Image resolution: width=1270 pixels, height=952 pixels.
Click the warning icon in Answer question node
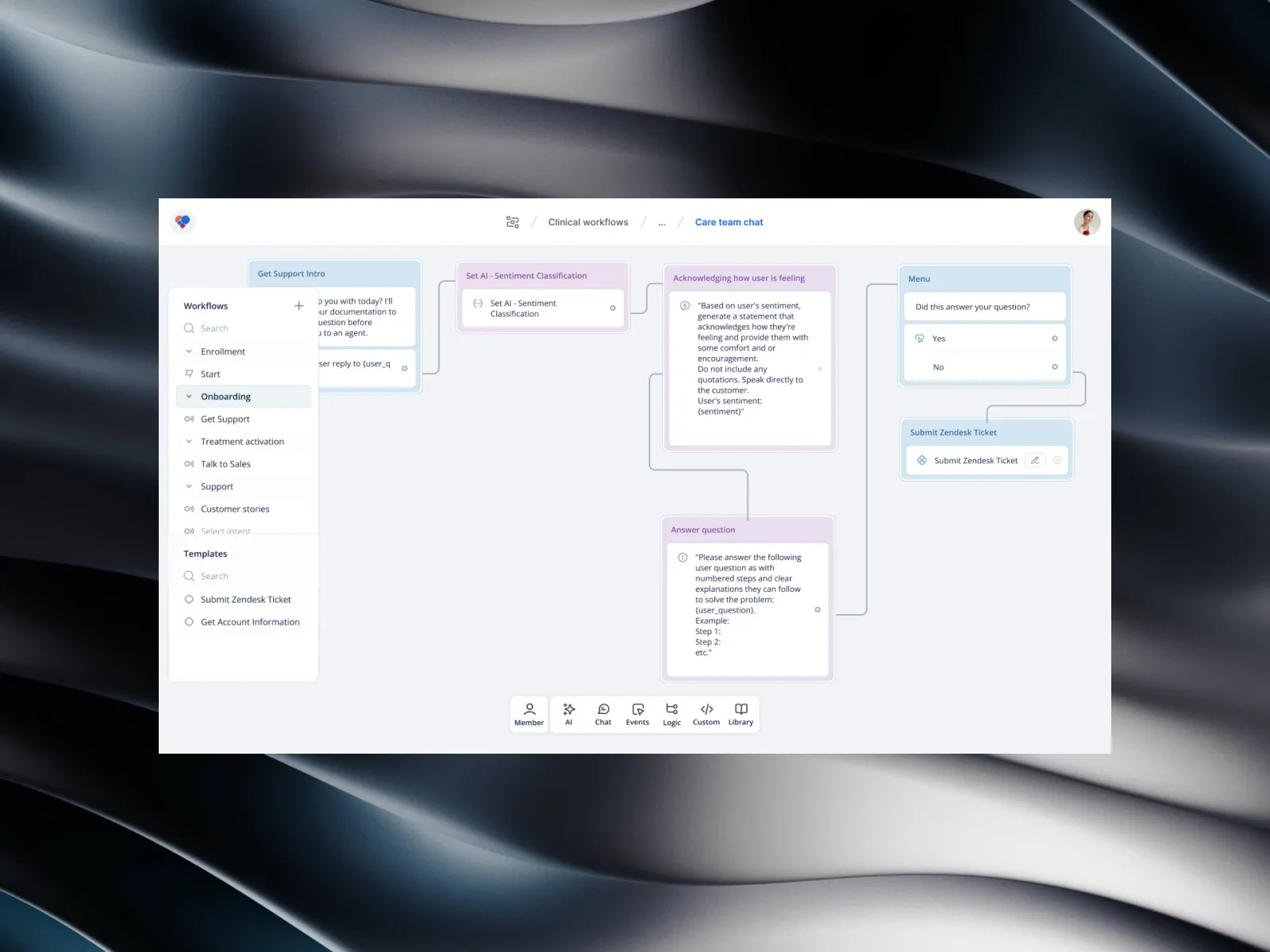(x=683, y=557)
